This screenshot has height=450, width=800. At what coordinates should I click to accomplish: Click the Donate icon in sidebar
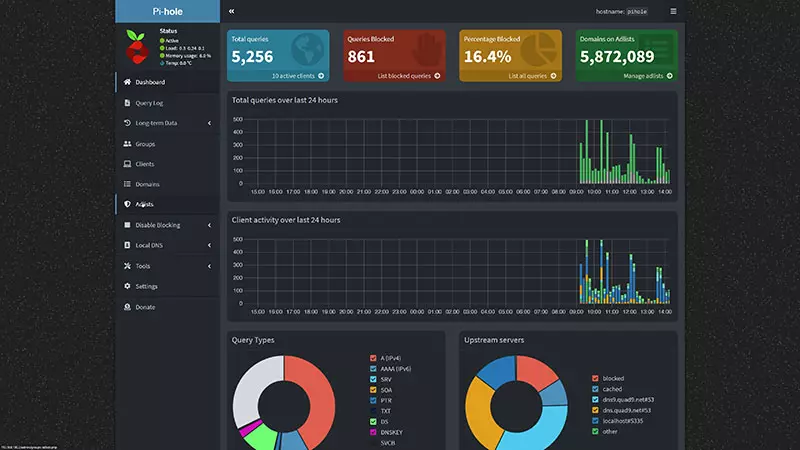tap(127, 307)
